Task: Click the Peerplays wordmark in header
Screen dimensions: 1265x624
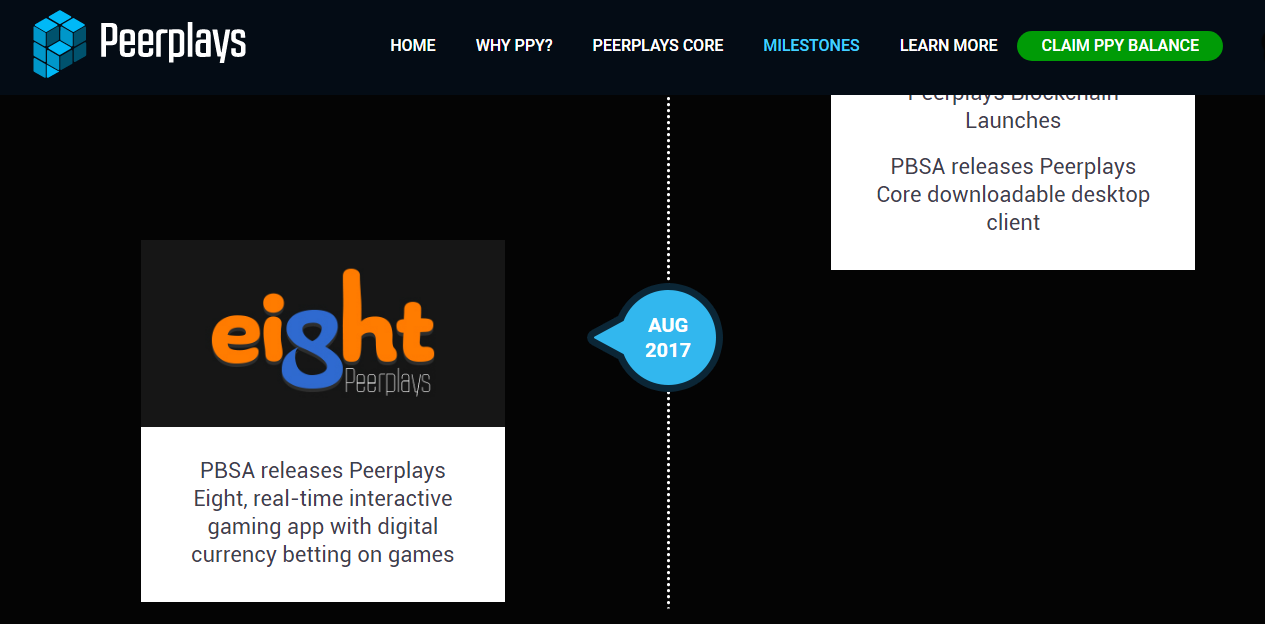Action: [x=173, y=42]
